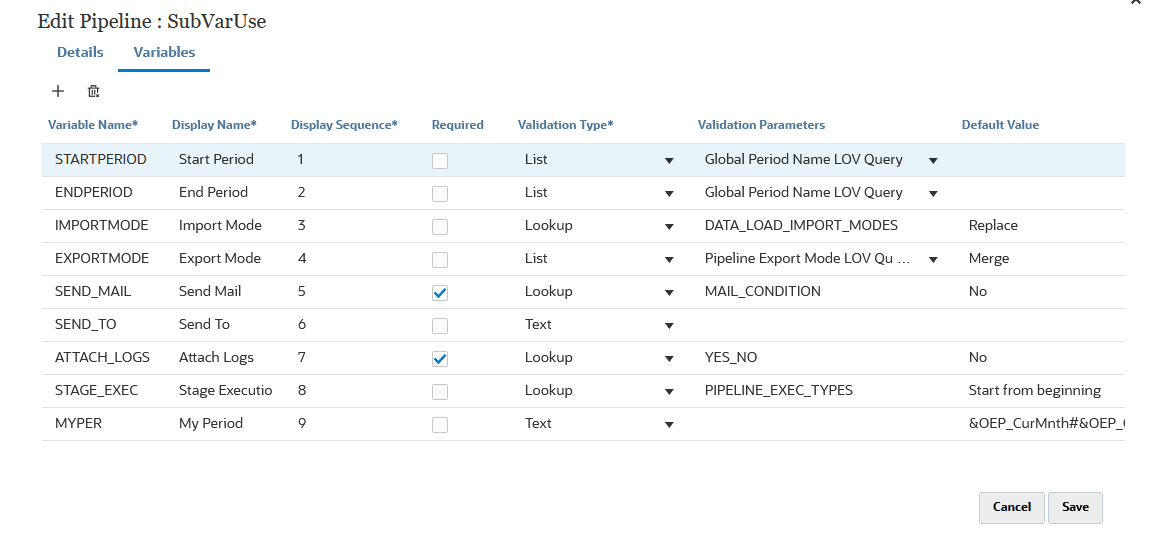Switch to the Details tab
Viewport: 1150px width, 539px height.
80,52
